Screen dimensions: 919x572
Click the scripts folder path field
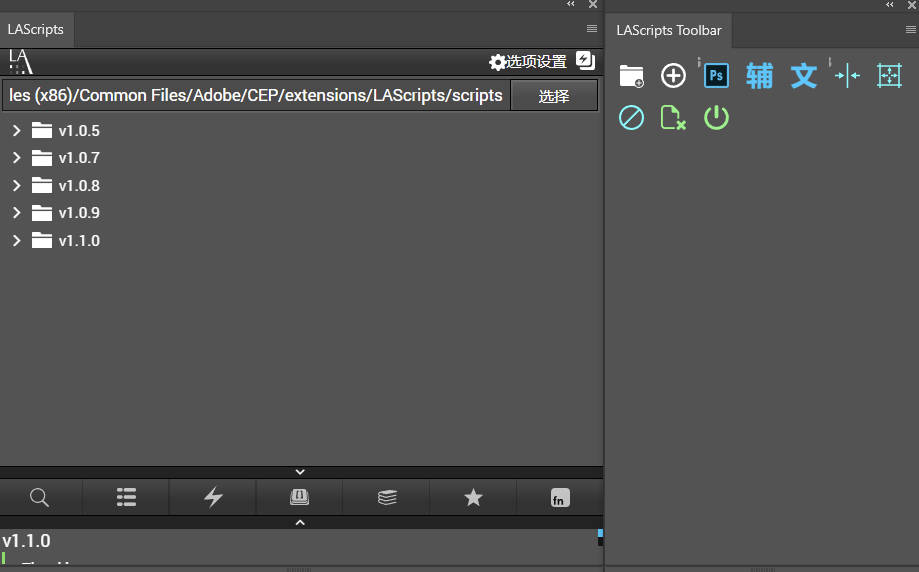click(256, 96)
